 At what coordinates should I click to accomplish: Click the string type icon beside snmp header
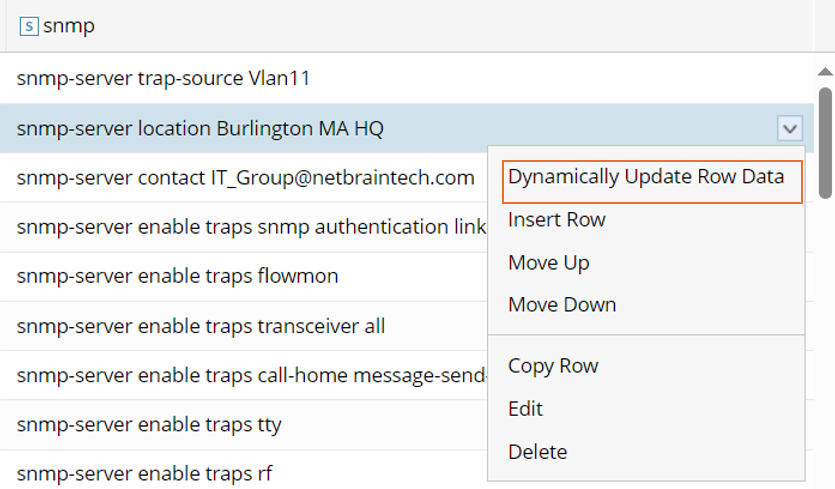[28, 27]
